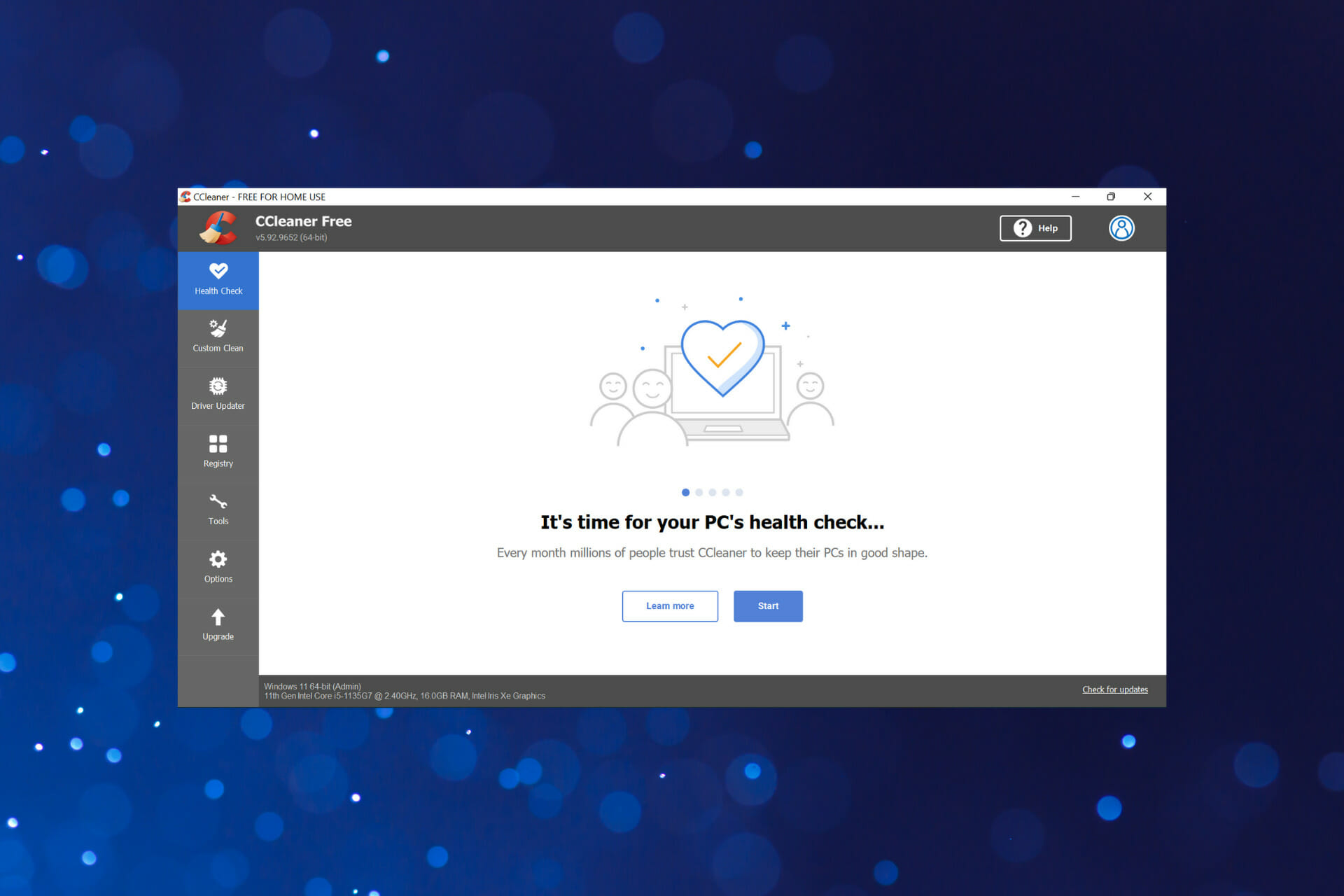The height and width of the screenshot is (896, 1344).
Task: Navigate to third carousel slide
Action: pyautogui.click(x=713, y=491)
